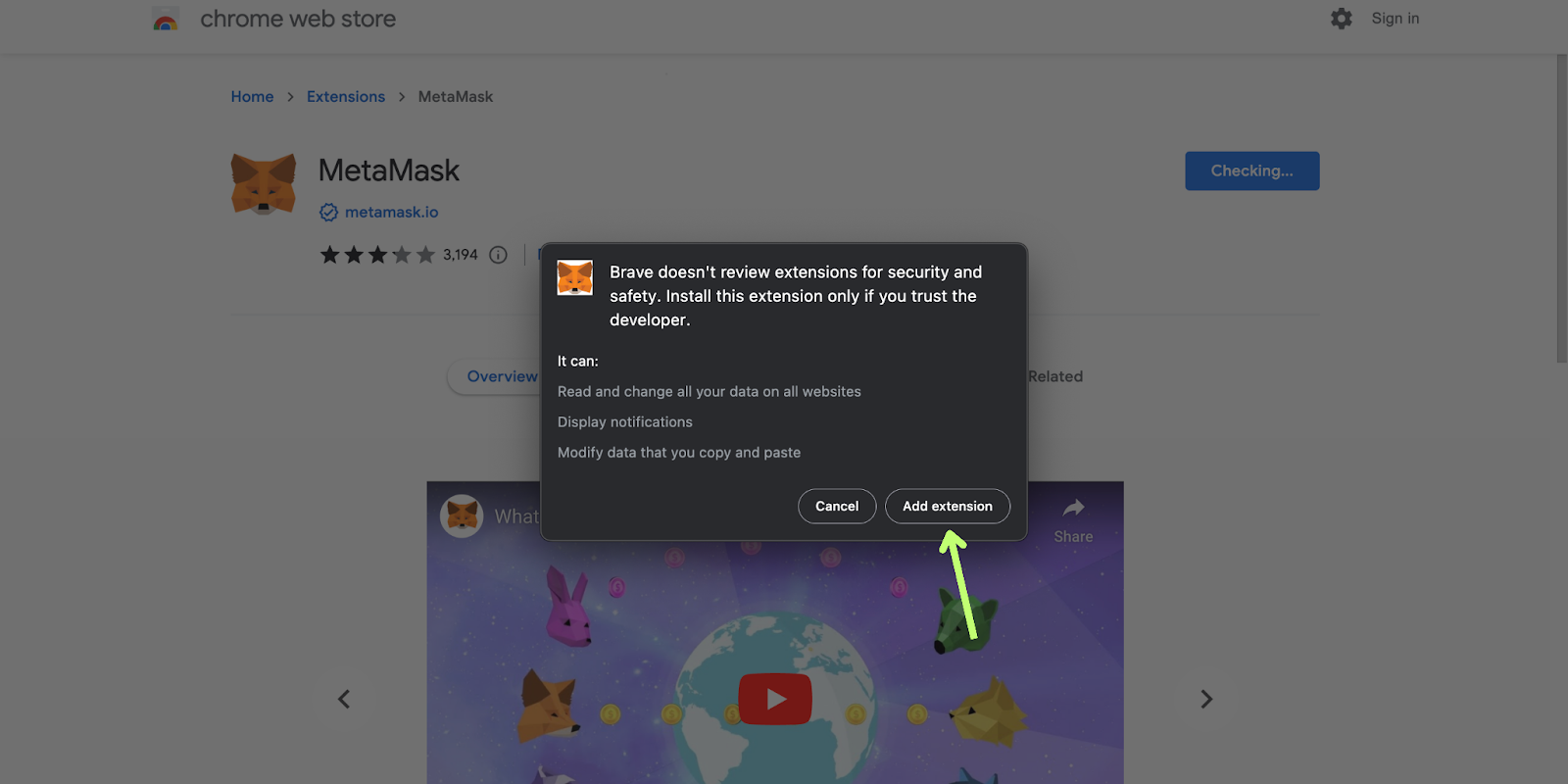Cancel the extension install dialog

pyautogui.click(x=837, y=506)
